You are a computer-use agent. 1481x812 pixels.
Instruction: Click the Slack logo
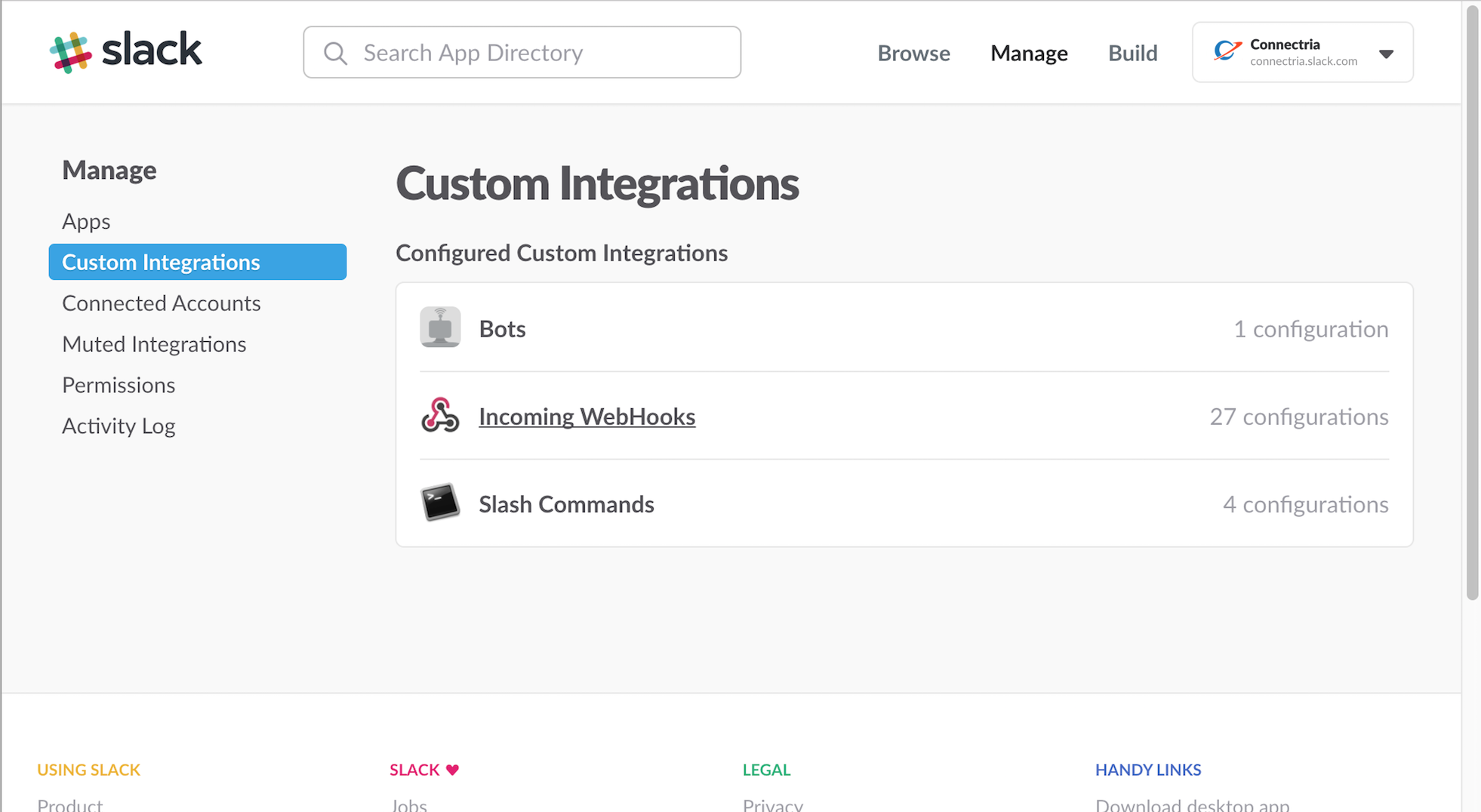(x=125, y=52)
